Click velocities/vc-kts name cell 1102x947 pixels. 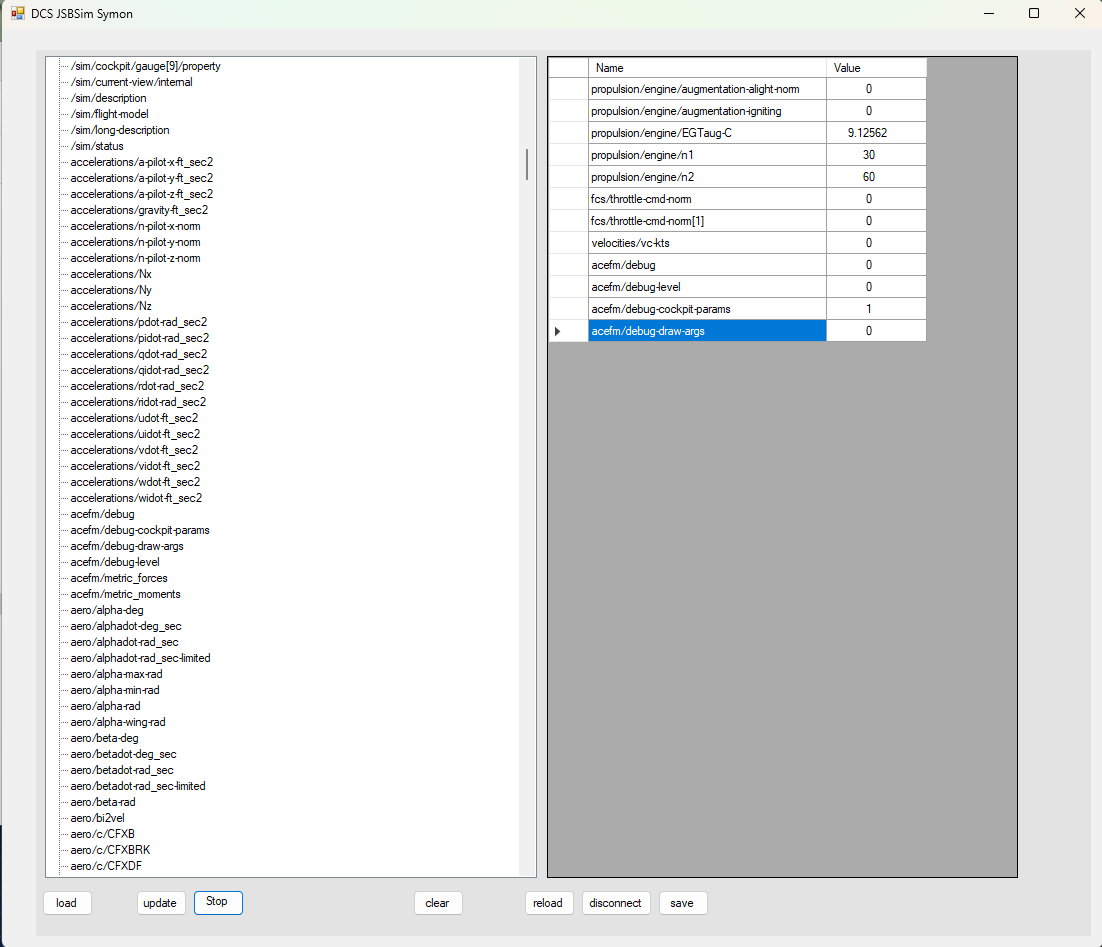point(707,243)
